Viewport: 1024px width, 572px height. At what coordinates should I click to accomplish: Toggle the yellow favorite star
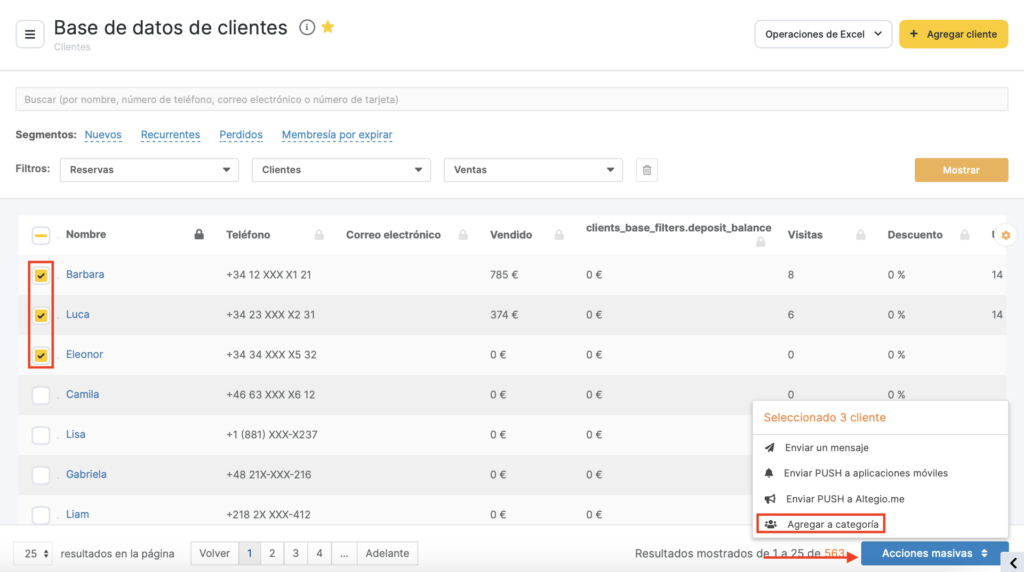point(328,28)
